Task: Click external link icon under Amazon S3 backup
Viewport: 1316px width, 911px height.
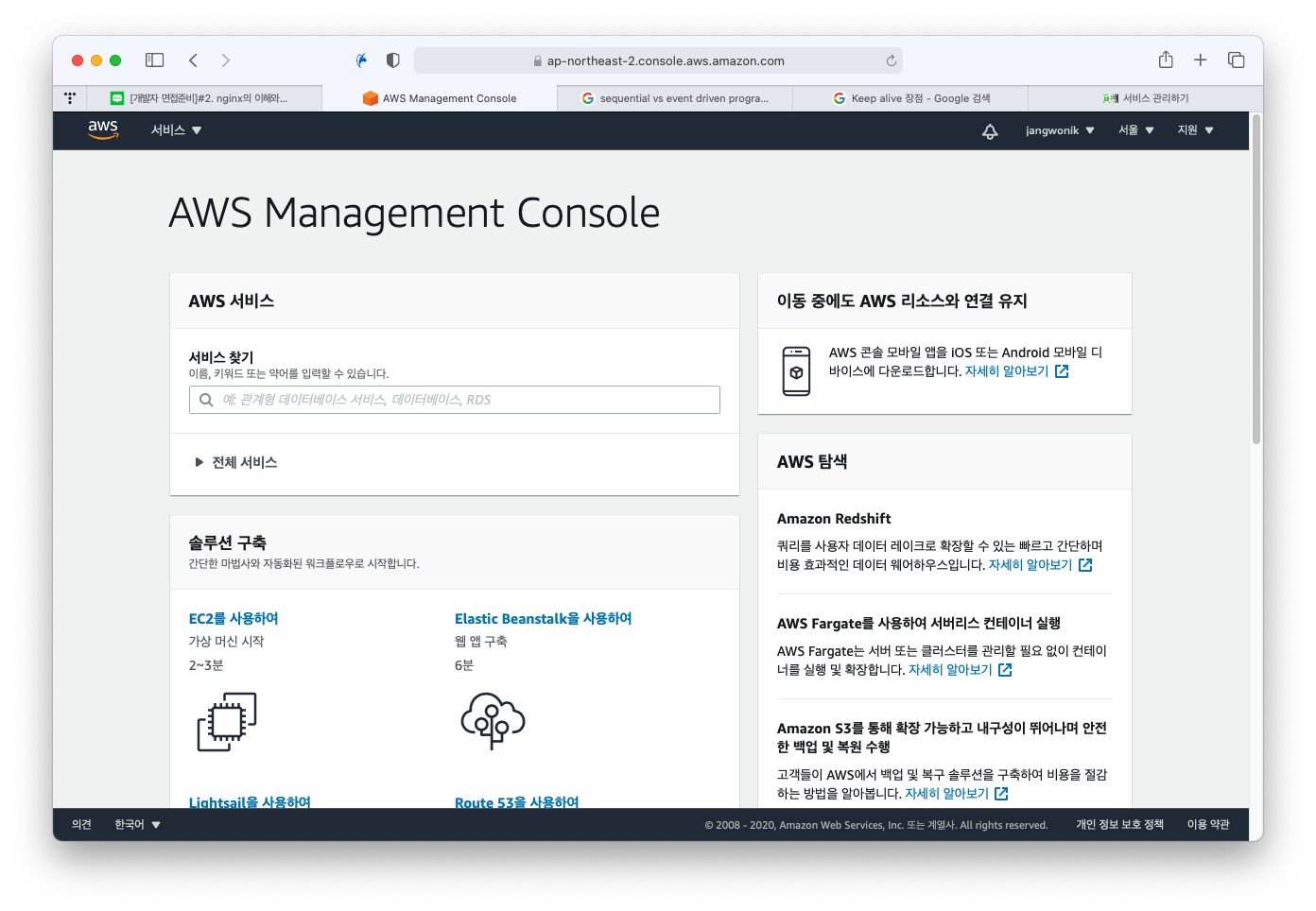Action: click(1001, 794)
